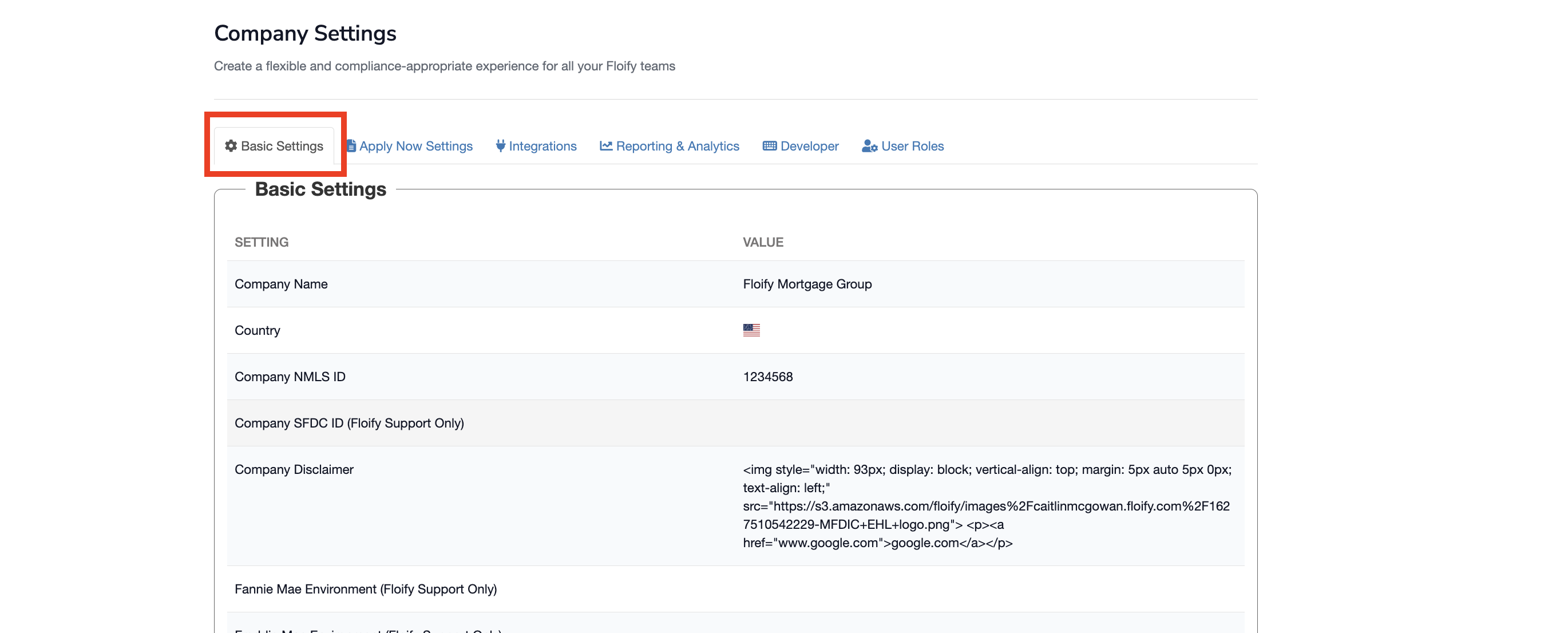Click the plug icon next to Integrations

500,146
